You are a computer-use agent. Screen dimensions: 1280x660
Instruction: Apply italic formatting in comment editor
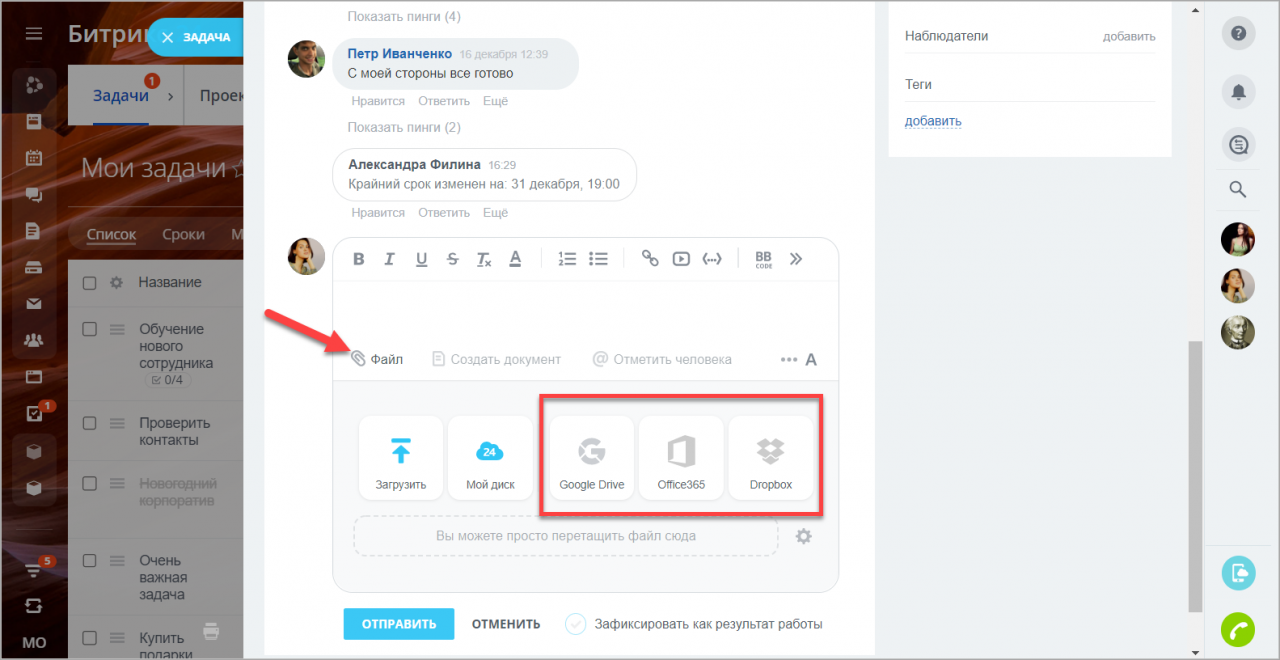click(x=391, y=259)
